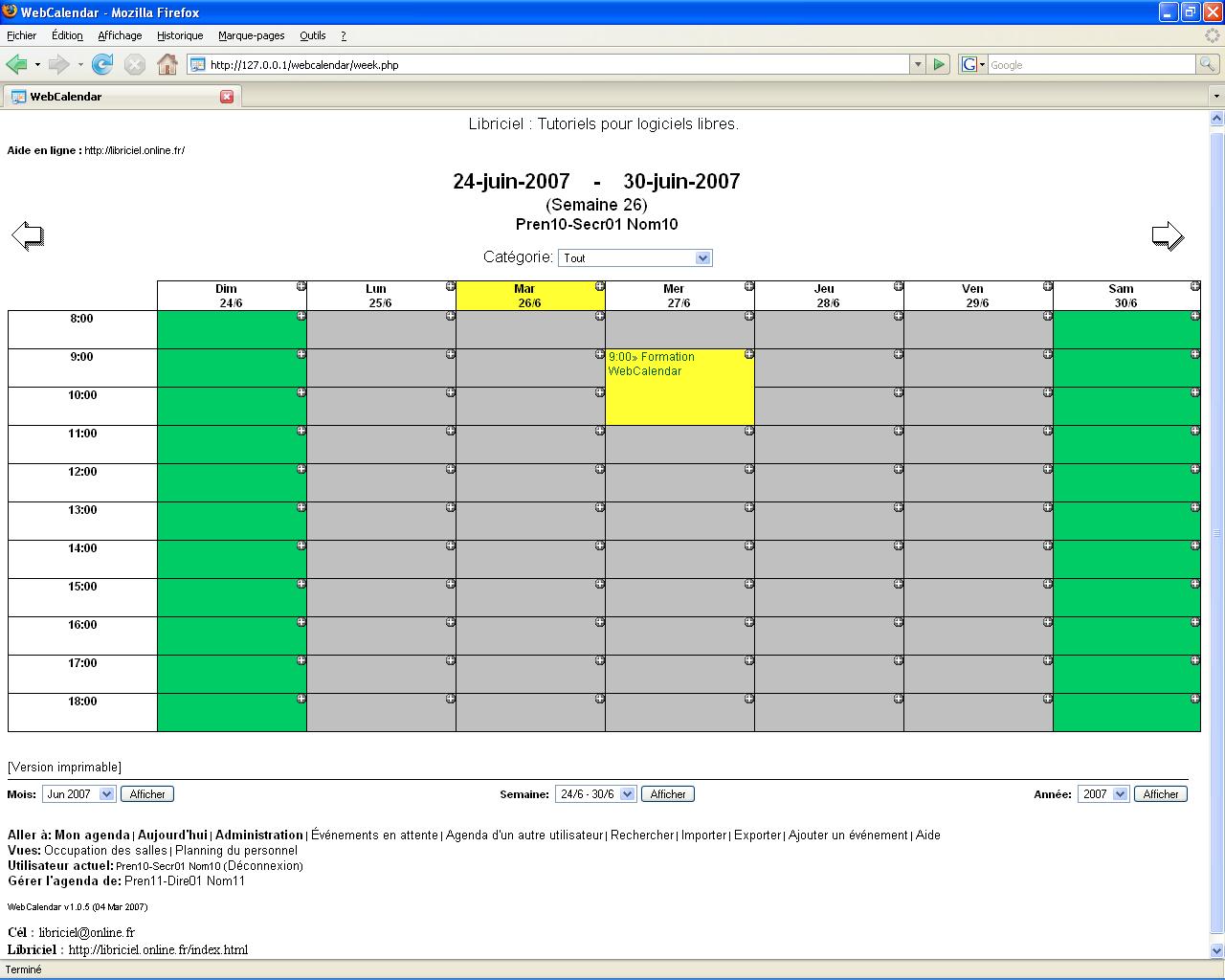Image resolution: width=1225 pixels, height=980 pixels.
Task: Open the Occupation des salles view link
Action: click(105, 851)
